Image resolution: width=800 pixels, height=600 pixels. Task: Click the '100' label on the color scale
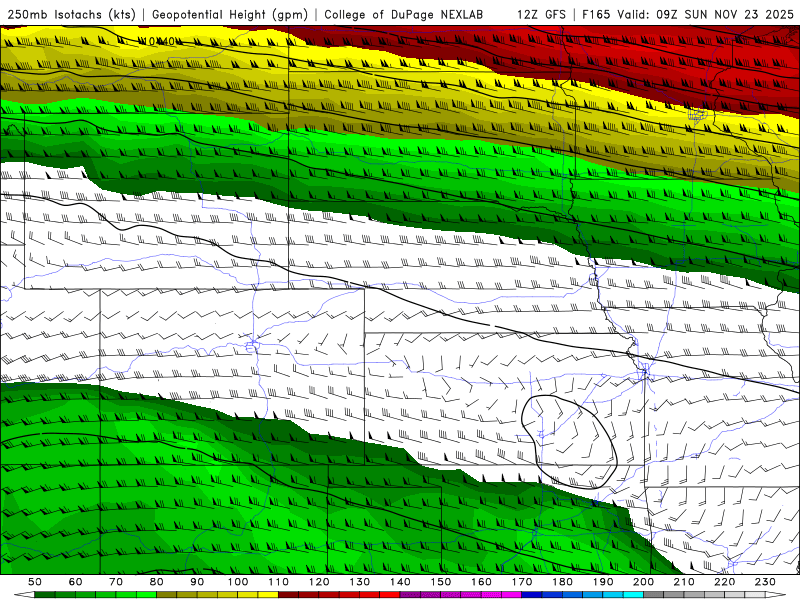[x=238, y=582]
